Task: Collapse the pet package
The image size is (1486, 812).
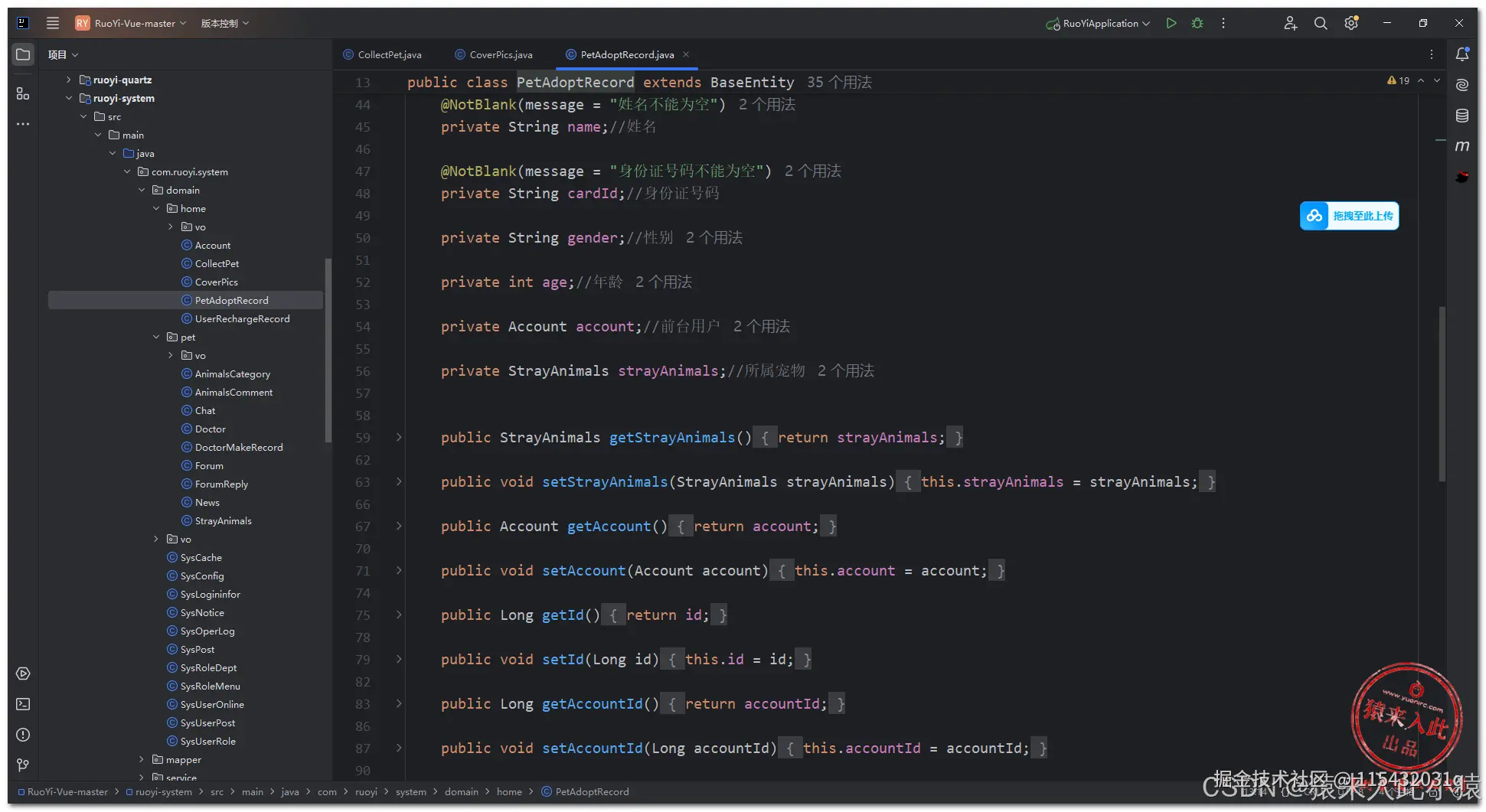Action: 156,337
